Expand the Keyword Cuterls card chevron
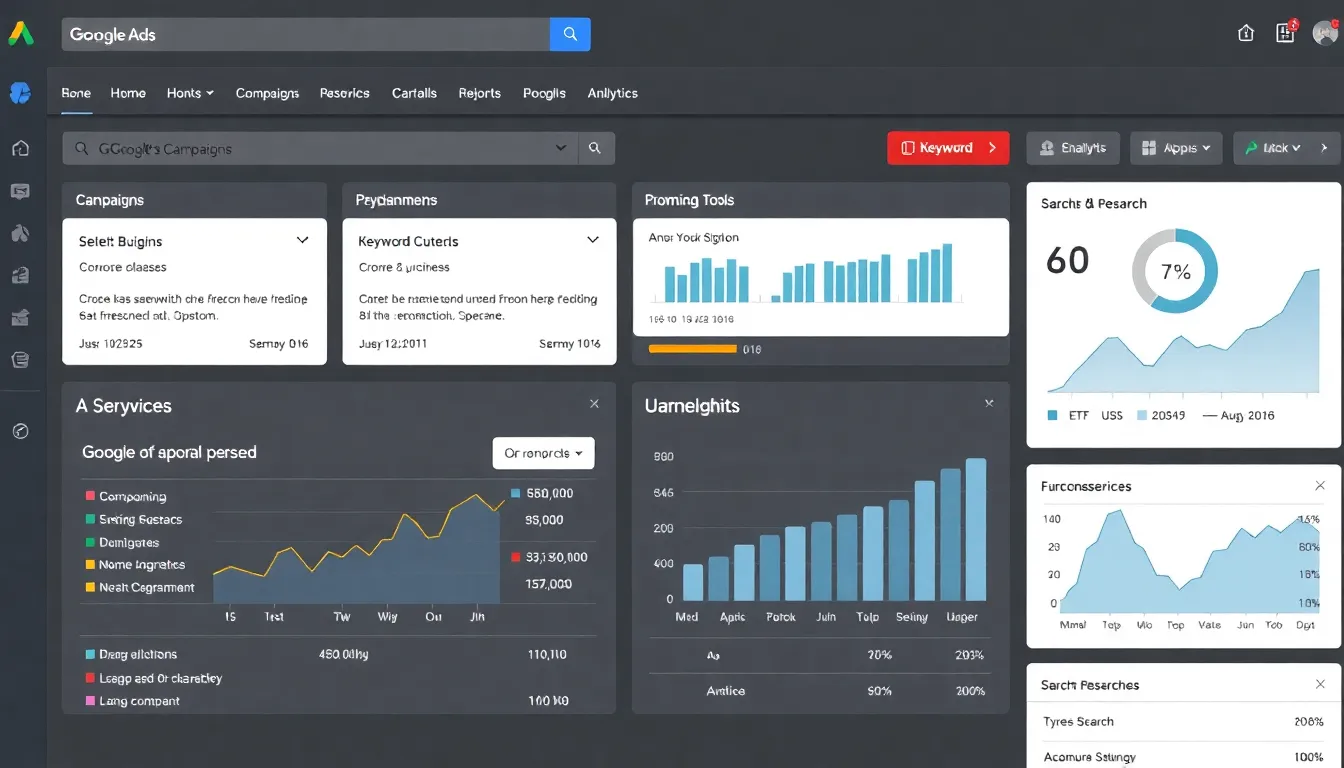The width and height of the screenshot is (1344, 768). 593,240
